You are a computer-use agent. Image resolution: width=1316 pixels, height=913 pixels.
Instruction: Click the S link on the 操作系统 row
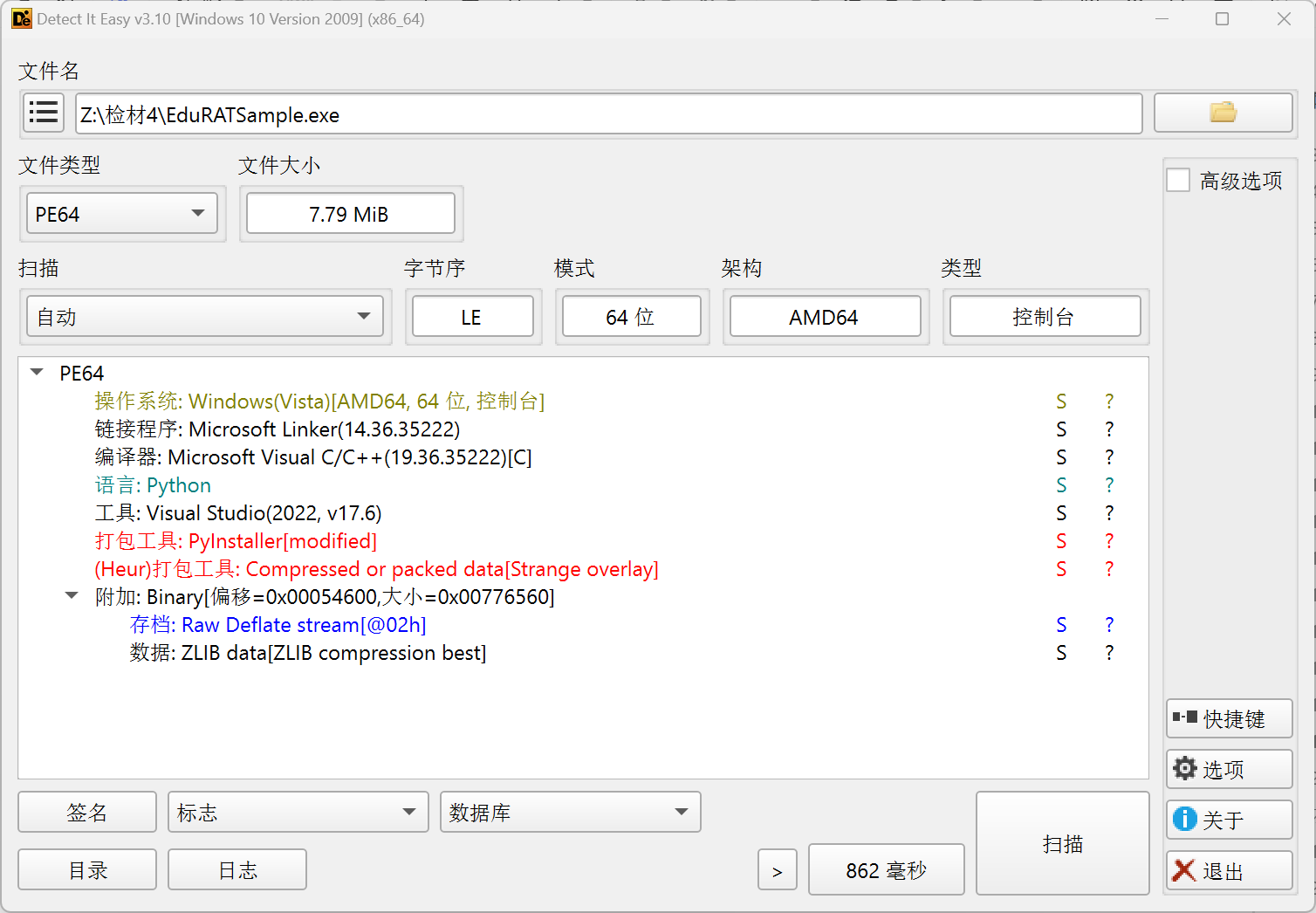coord(1061,401)
